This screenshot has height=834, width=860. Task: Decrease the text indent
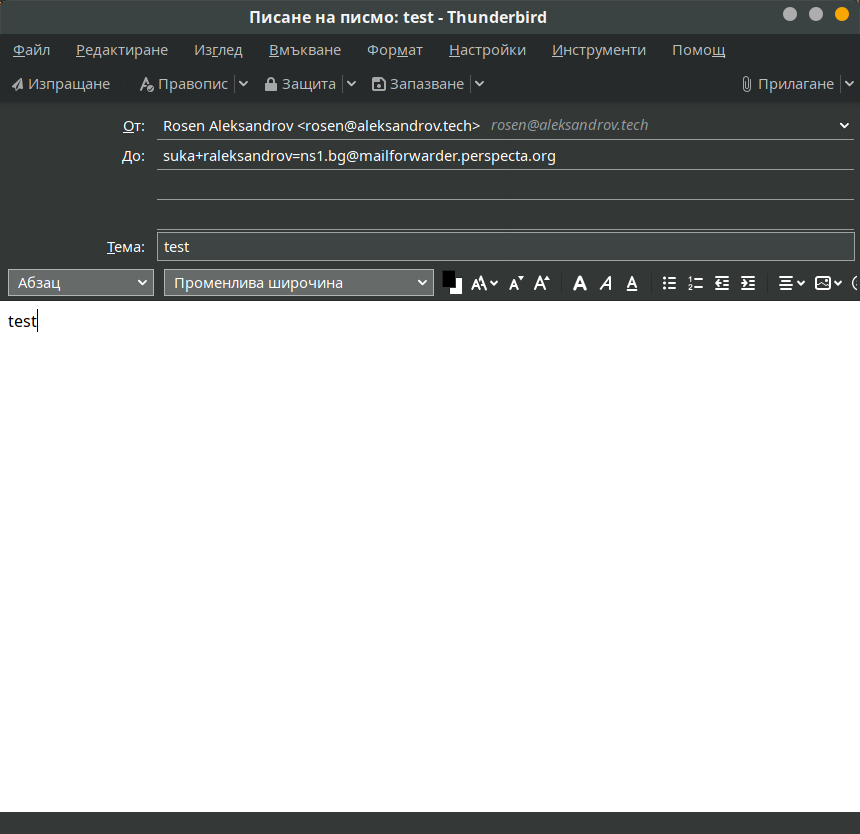(721, 283)
